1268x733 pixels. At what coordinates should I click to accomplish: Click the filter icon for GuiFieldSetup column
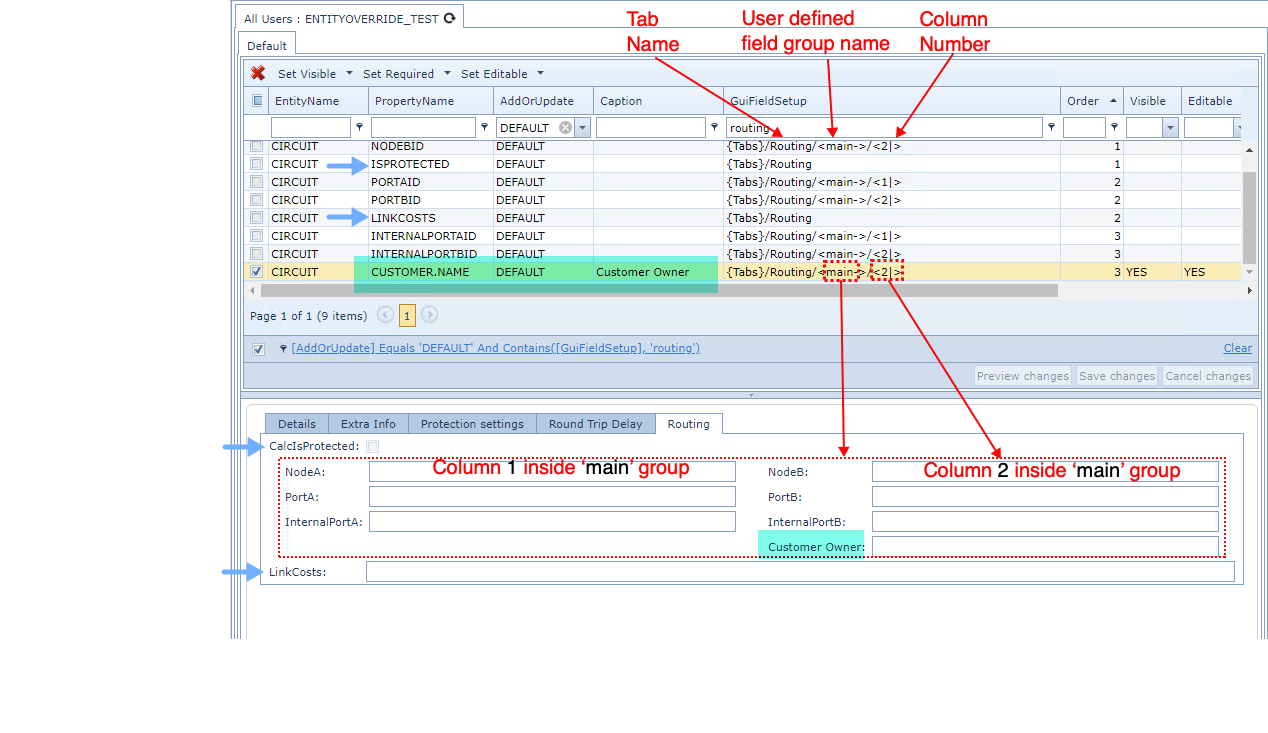click(x=1051, y=128)
